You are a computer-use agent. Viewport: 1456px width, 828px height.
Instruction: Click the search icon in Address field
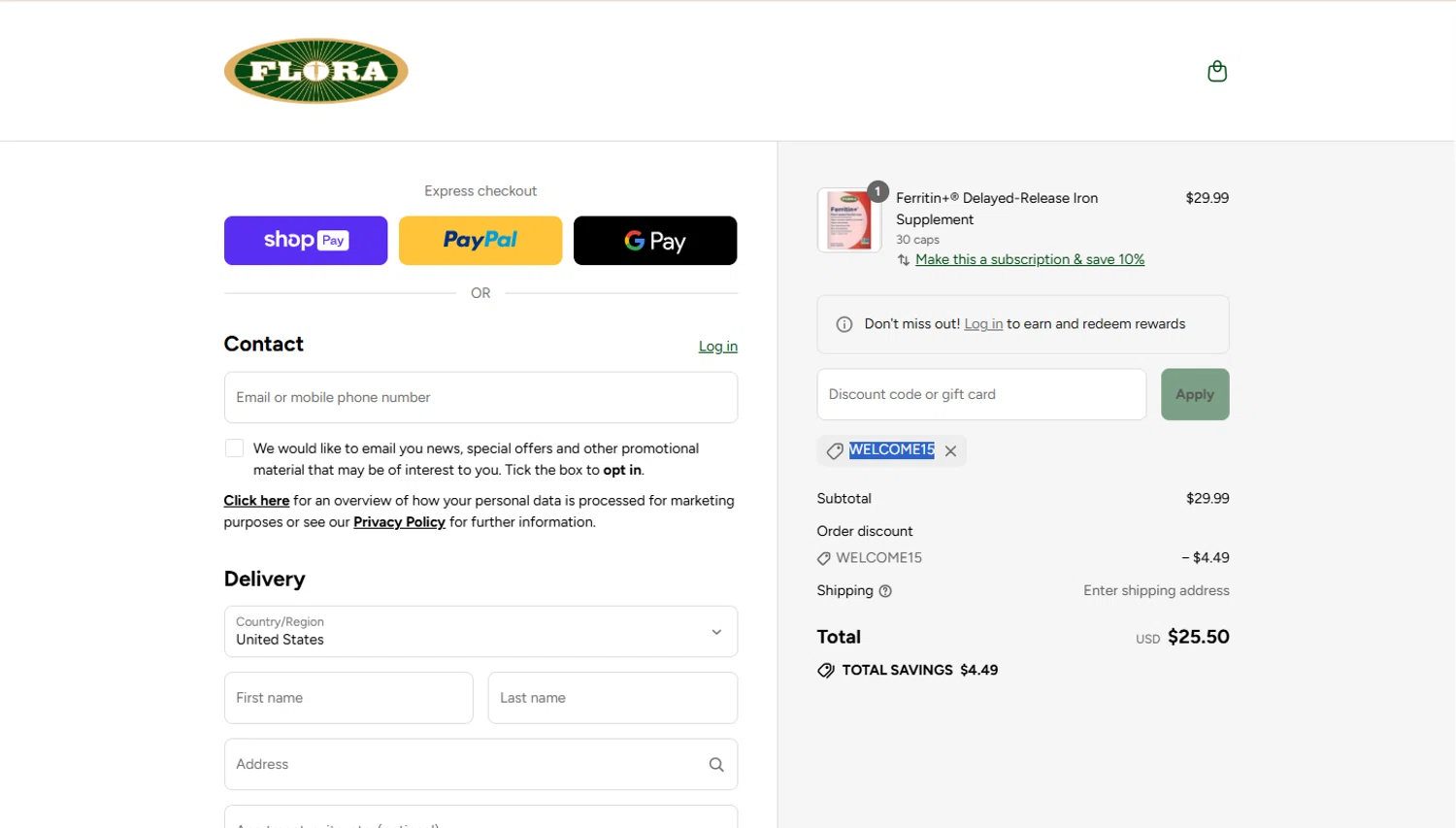coord(716,765)
